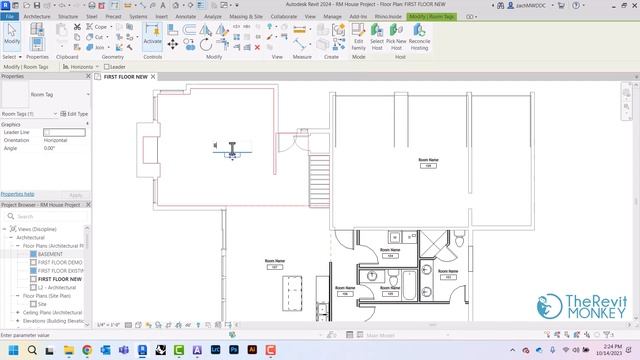Image resolution: width=640 pixels, height=360 pixels.
Task: Click the Print icon in quick access toolbar
Action: pyautogui.click(x=92, y=5)
